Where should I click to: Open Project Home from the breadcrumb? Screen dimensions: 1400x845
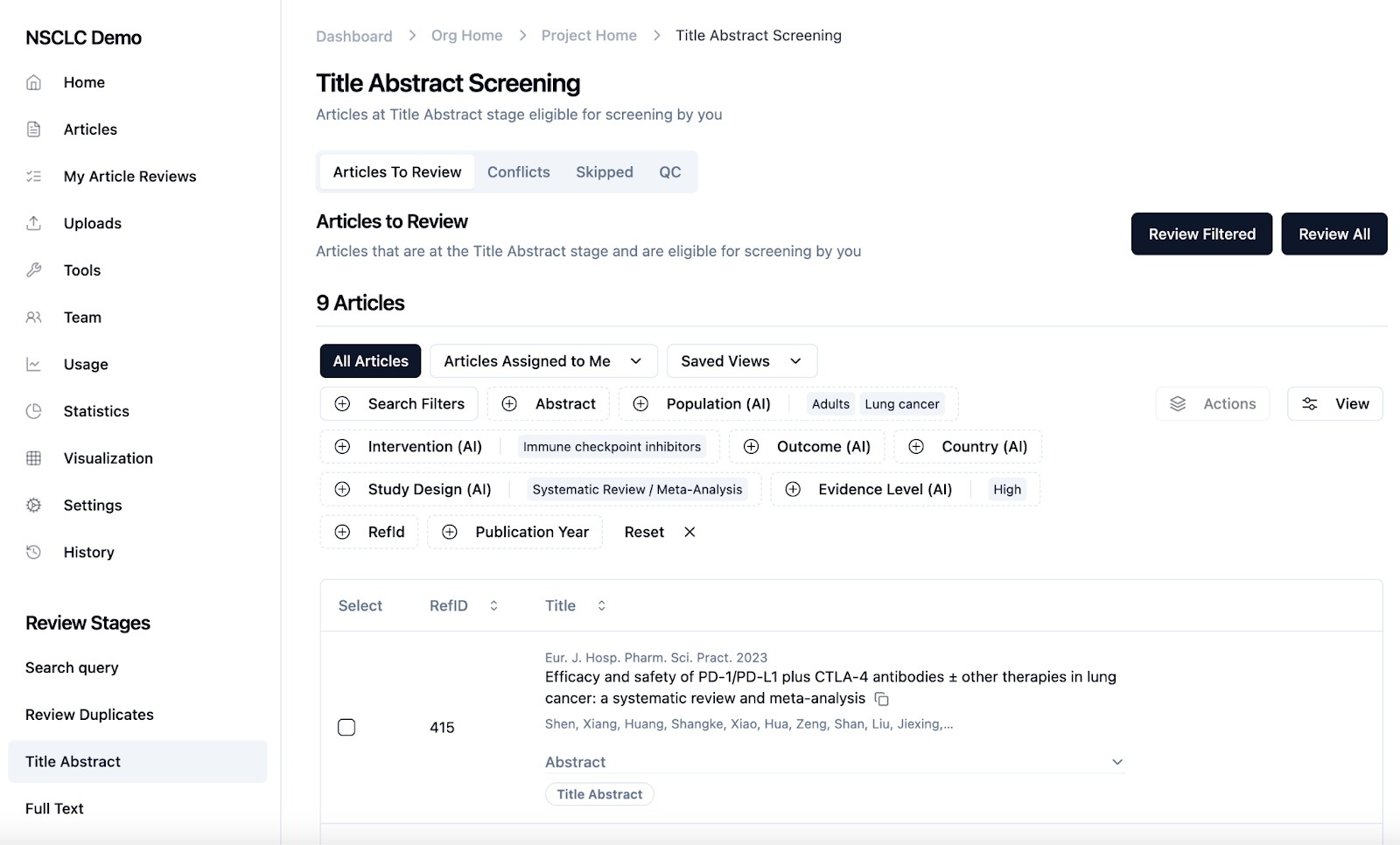(x=589, y=36)
